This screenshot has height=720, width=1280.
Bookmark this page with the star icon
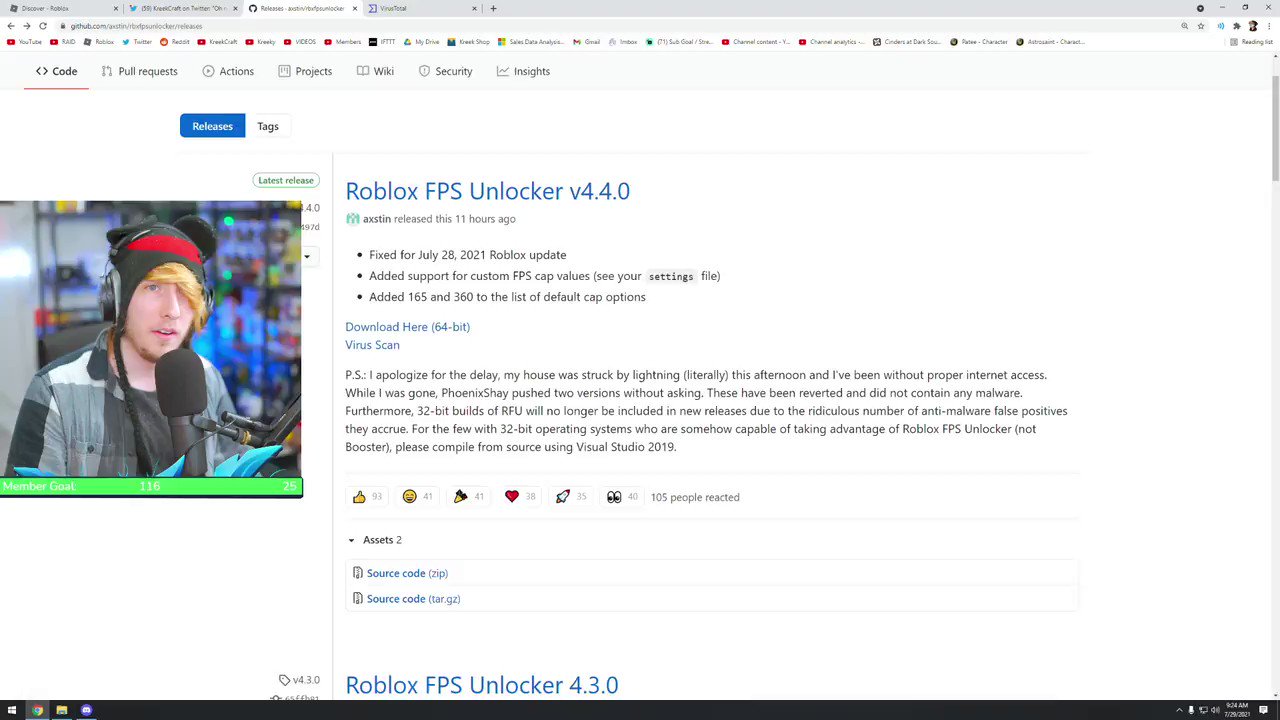[x=1201, y=26]
